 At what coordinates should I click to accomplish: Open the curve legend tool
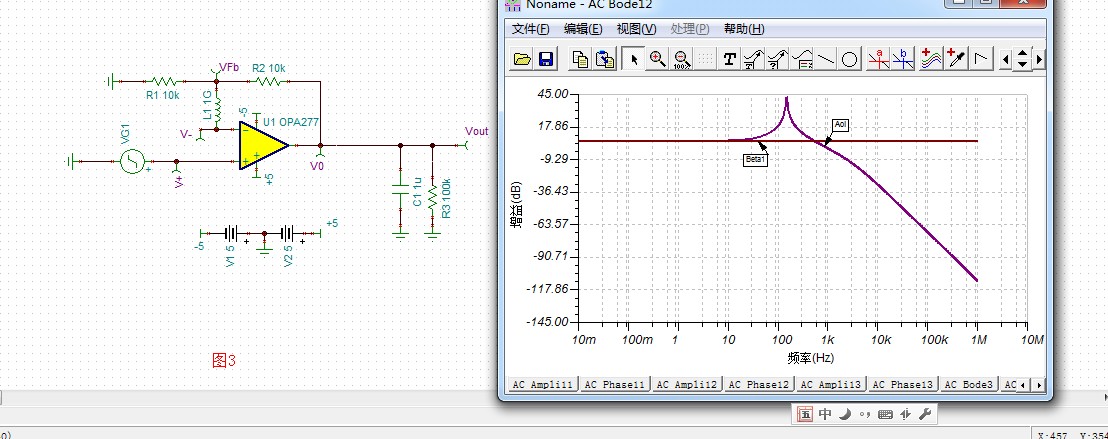point(802,59)
